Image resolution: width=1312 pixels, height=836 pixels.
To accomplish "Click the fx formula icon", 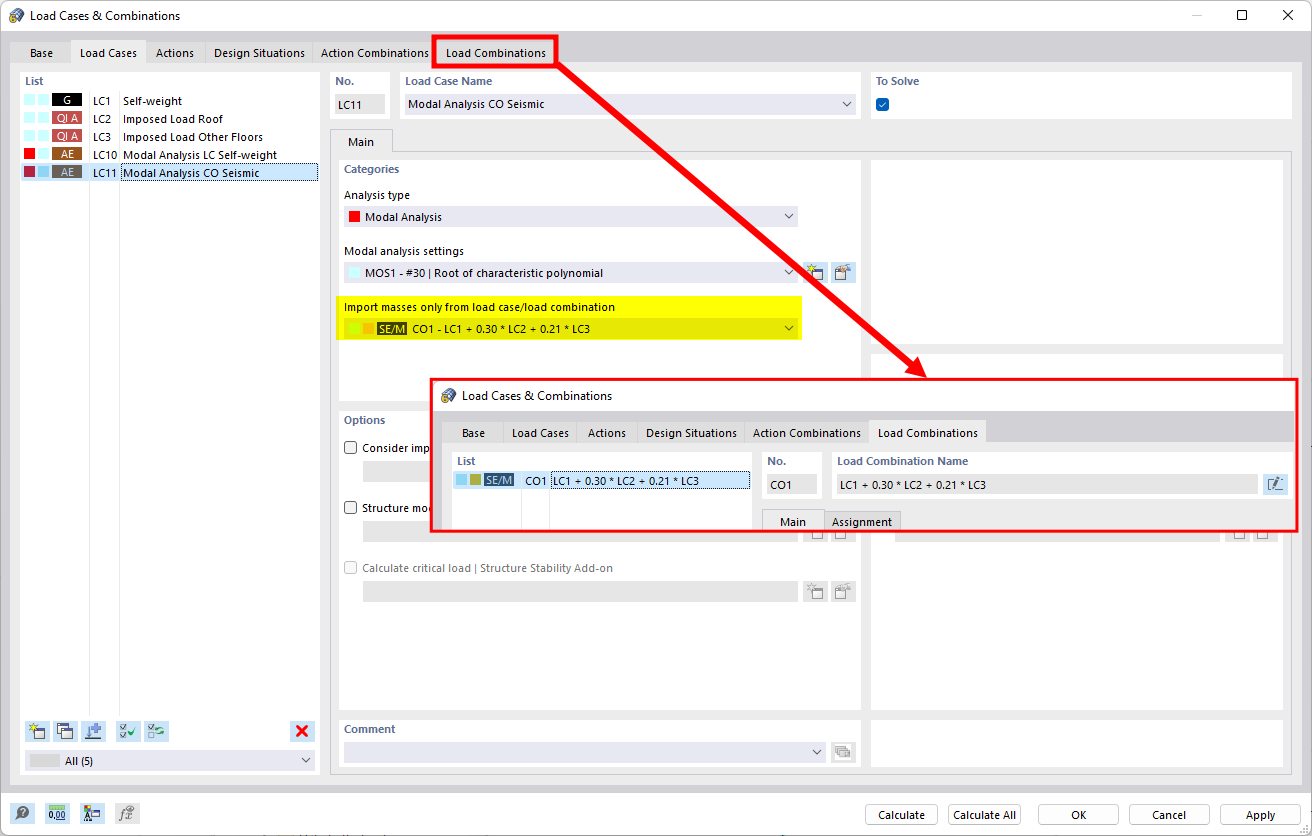I will click(127, 814).
